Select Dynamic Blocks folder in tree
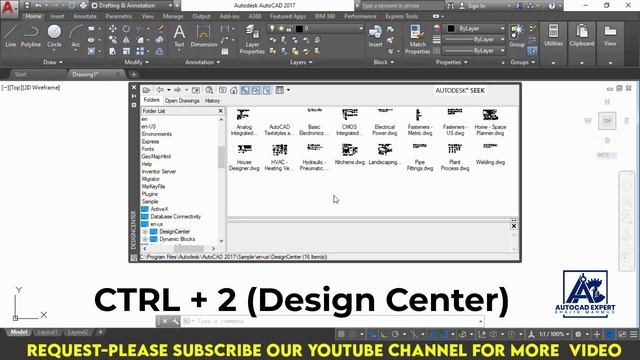The width and height of the screenshot is (640, 360). point(177,239)
